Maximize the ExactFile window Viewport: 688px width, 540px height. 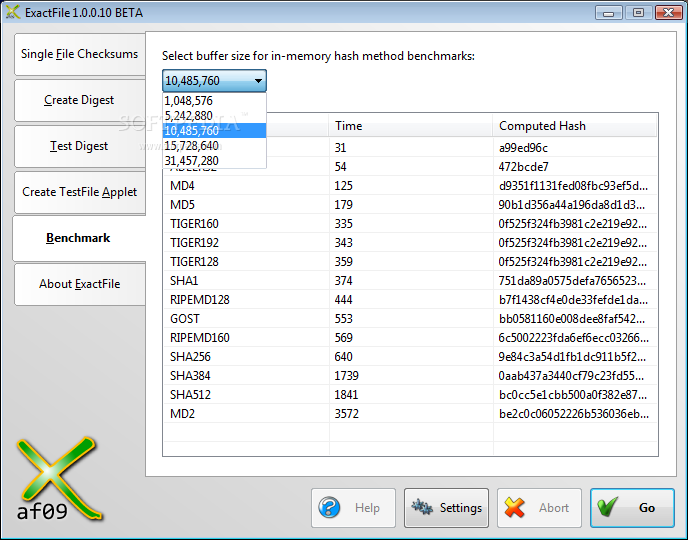tap(638, 13)
